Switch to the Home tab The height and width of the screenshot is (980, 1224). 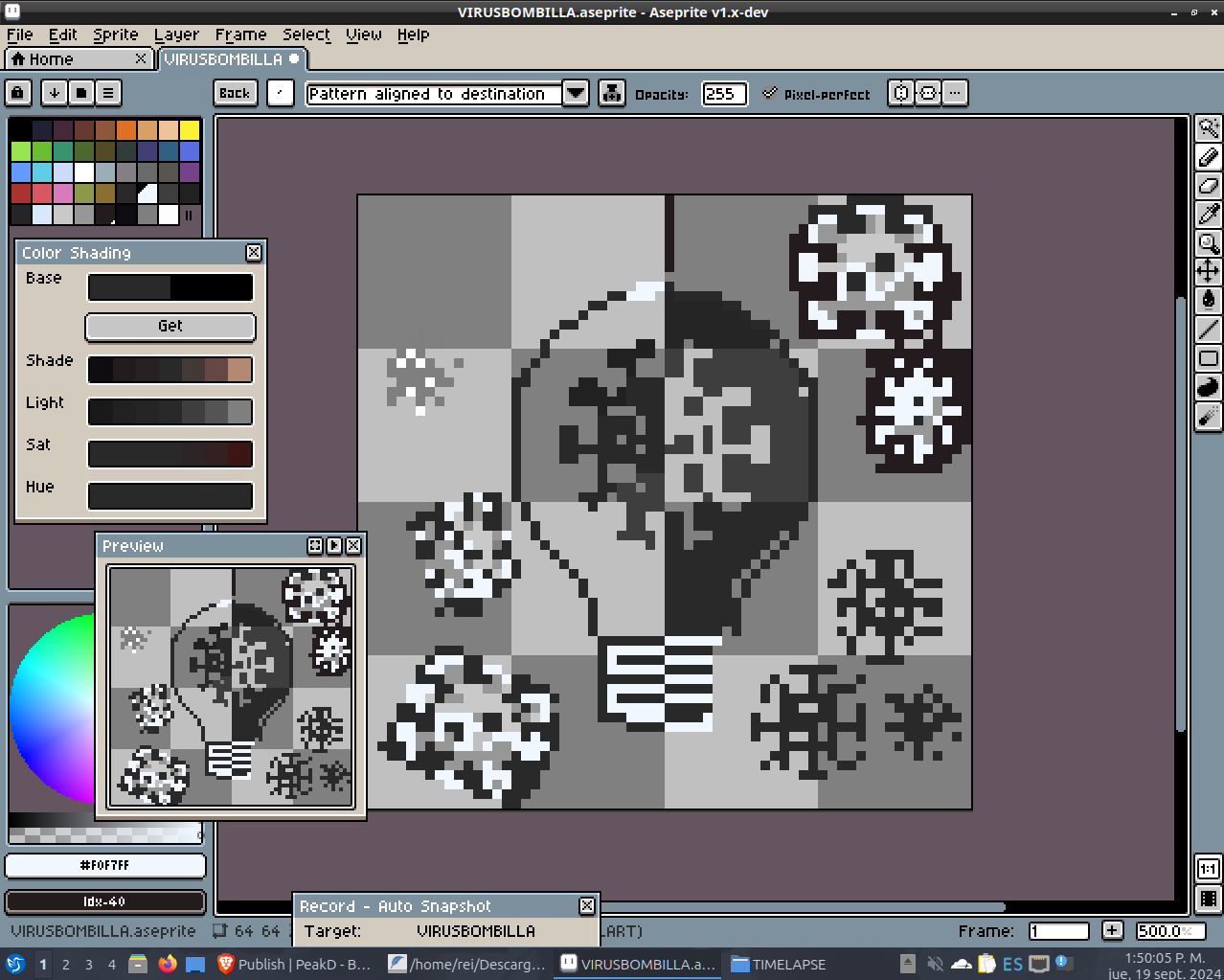click(x=79, y=59)
